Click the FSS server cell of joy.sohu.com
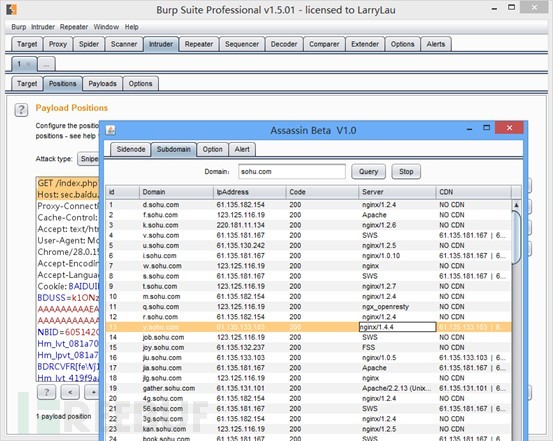Screen dimensions: 553x441 coord(397,348)
